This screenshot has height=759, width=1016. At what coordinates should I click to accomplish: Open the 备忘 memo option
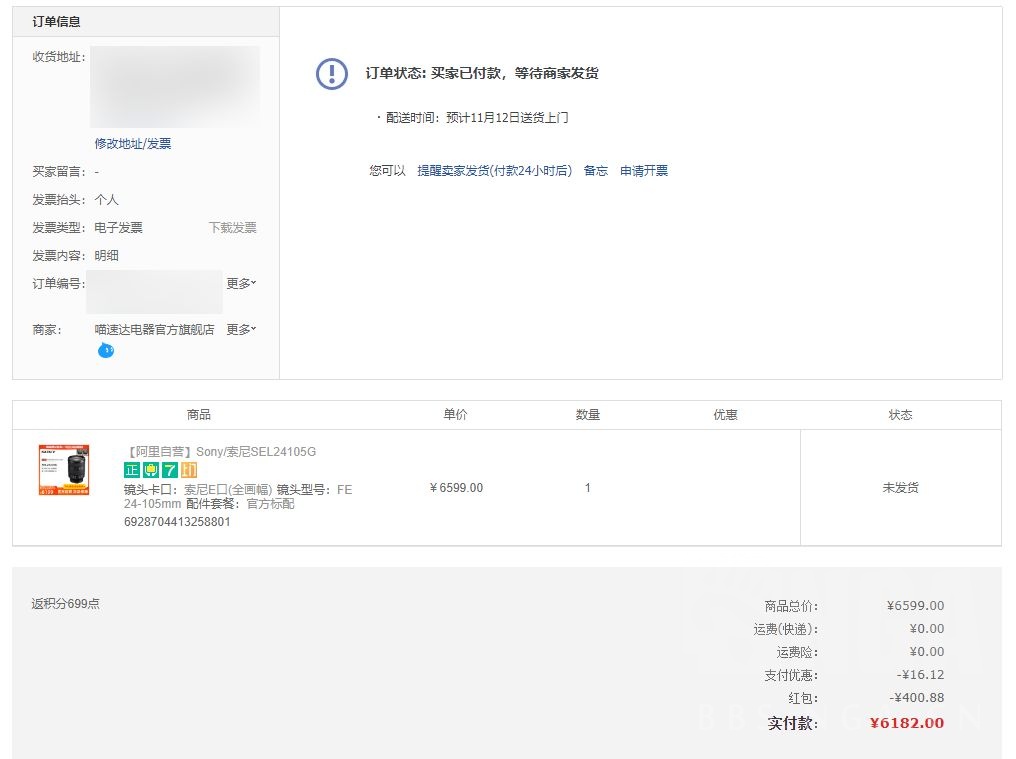(595, 170)
